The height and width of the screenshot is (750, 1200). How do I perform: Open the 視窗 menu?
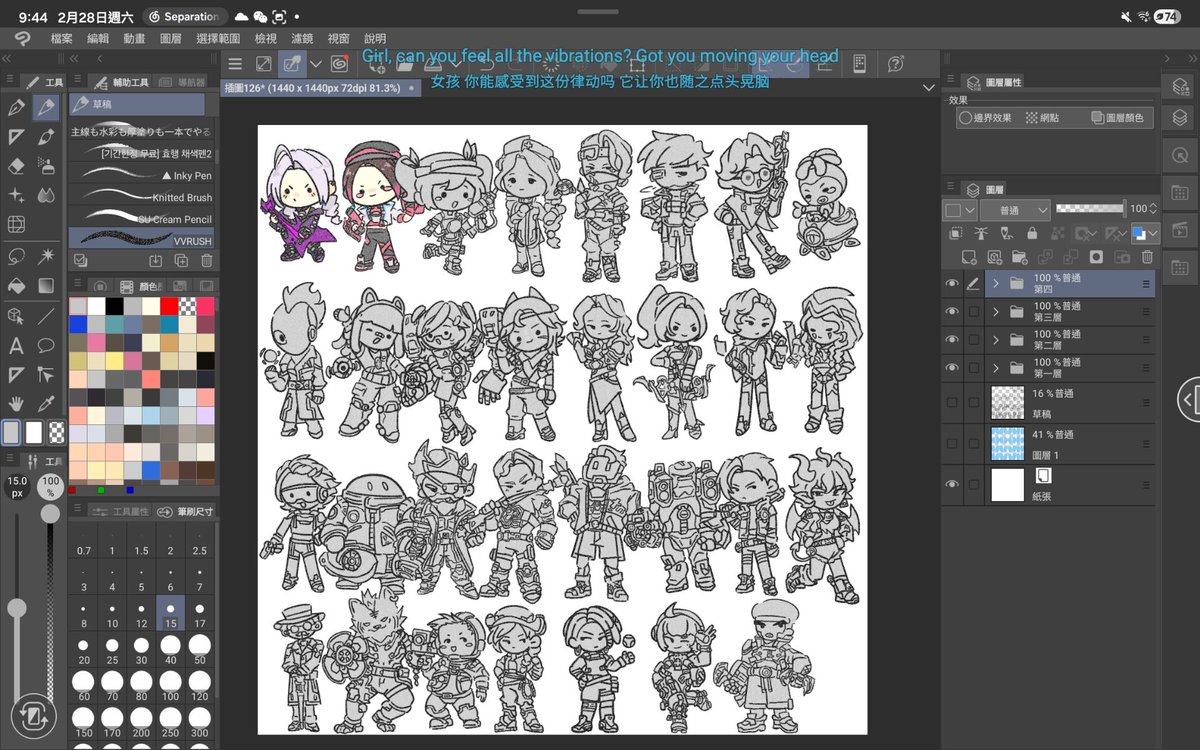339,38
